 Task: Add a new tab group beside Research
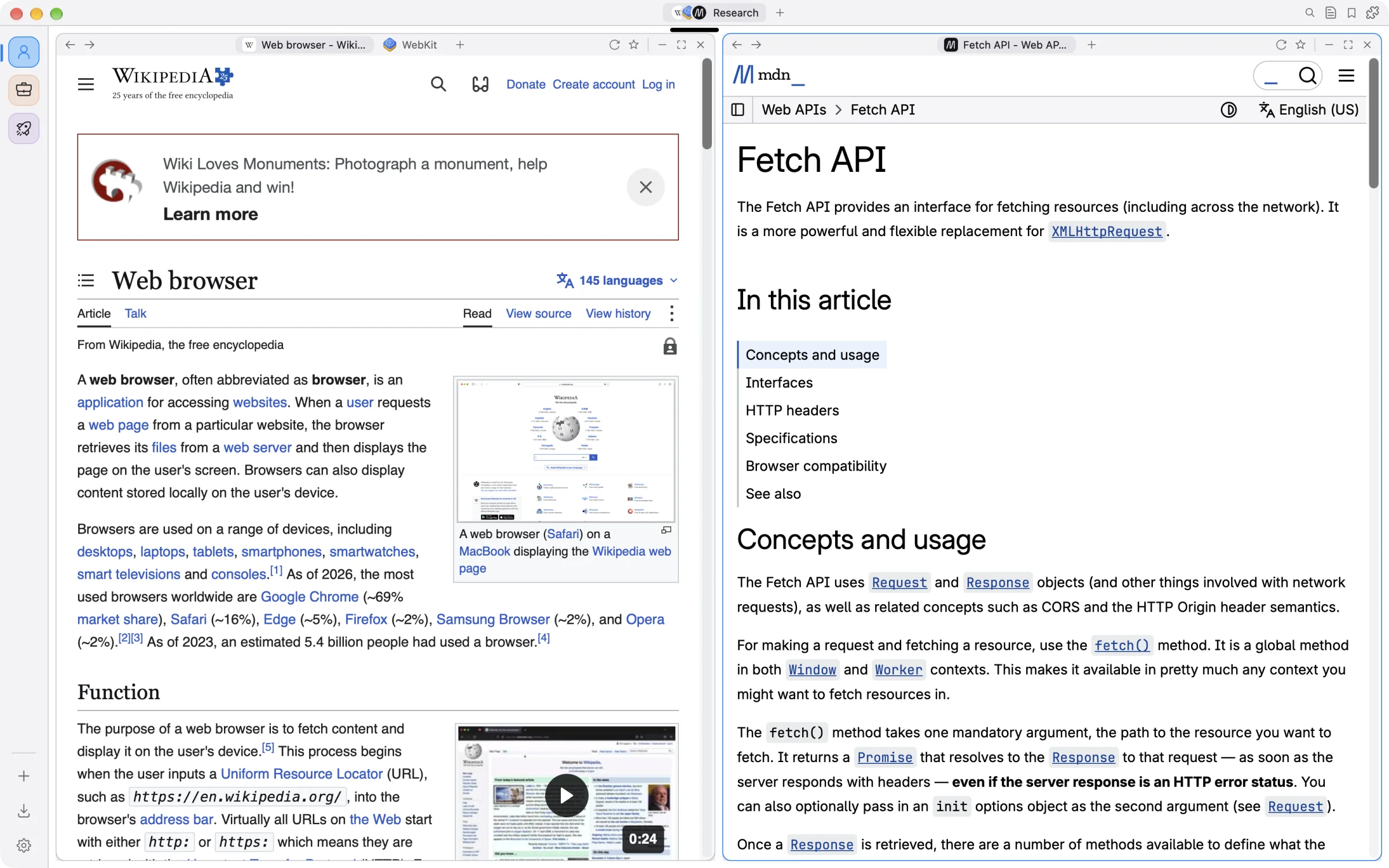click(780, 13)
